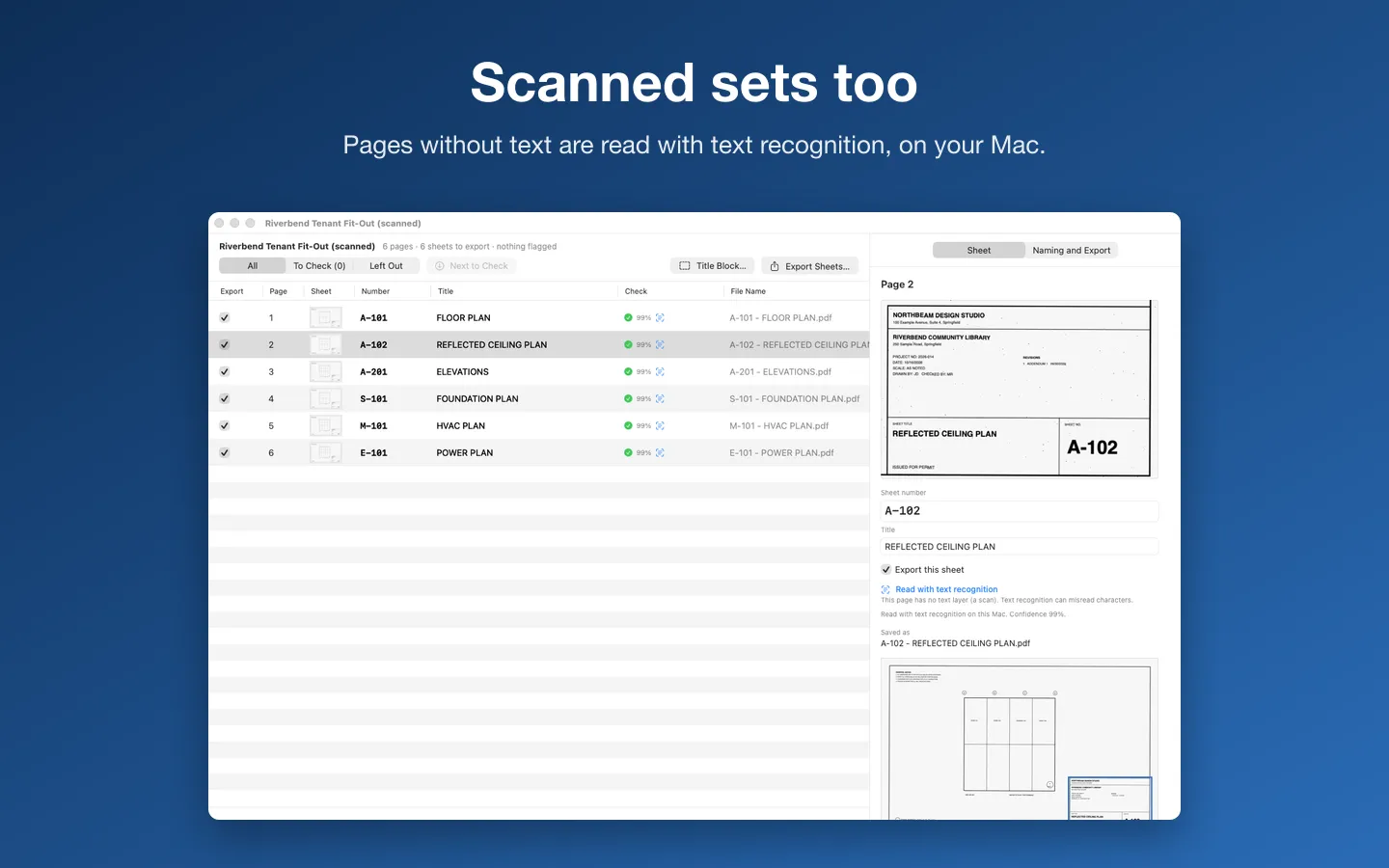Click text recognition scan icon for A-201
Image resolution: width=1389 pixels, height=868 pixels.
(x=660, y=371)
